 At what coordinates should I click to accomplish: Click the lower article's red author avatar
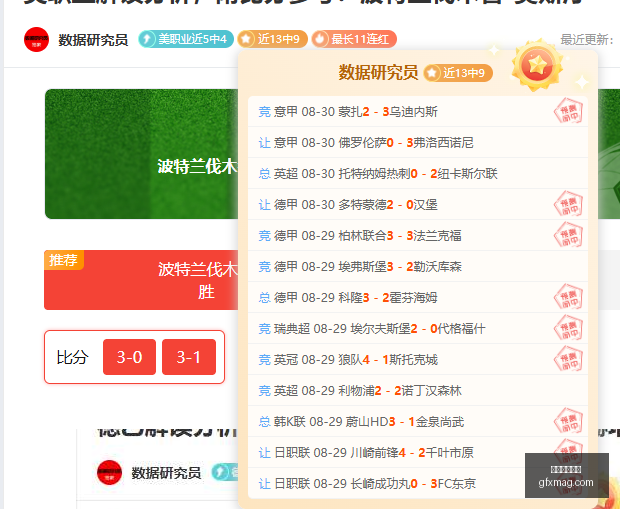point(110,472)
